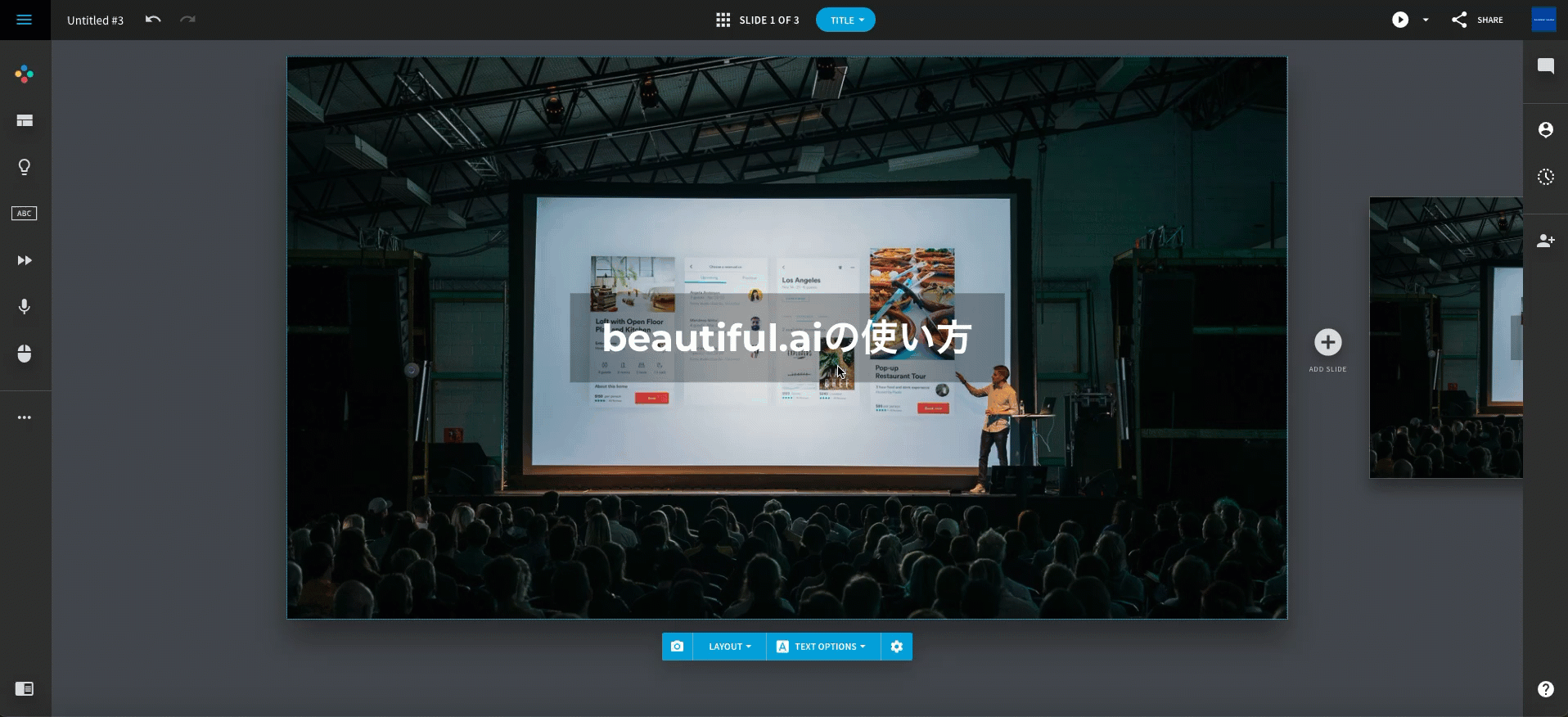Screen dimensions: 1568x717
Task: Expand the play options arrow
Action: point(1426,20)
